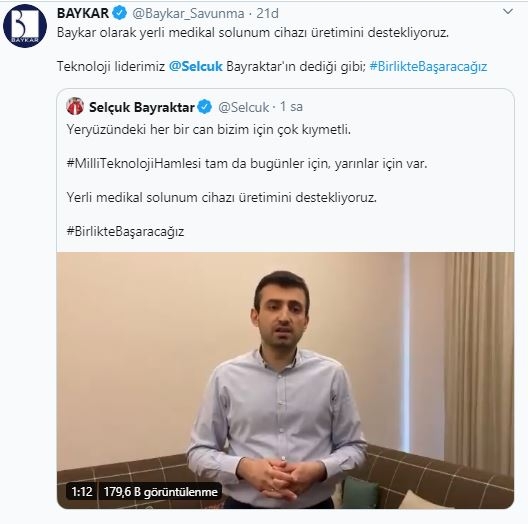Screen dimensions: 528x524
Task: Click the 1 sa quoted tweet timestamp
Action: click(x=292, y=107)
